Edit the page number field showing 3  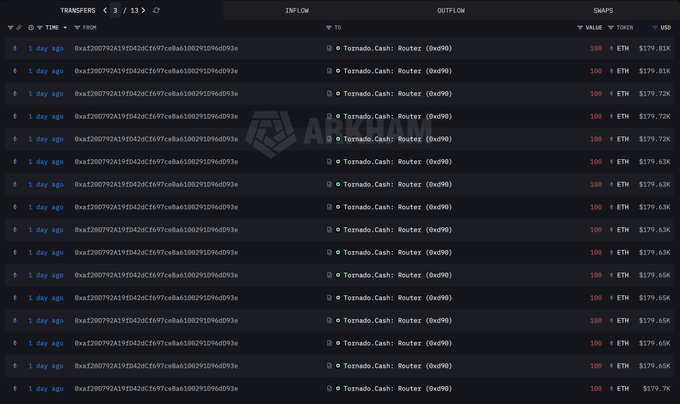115,10
